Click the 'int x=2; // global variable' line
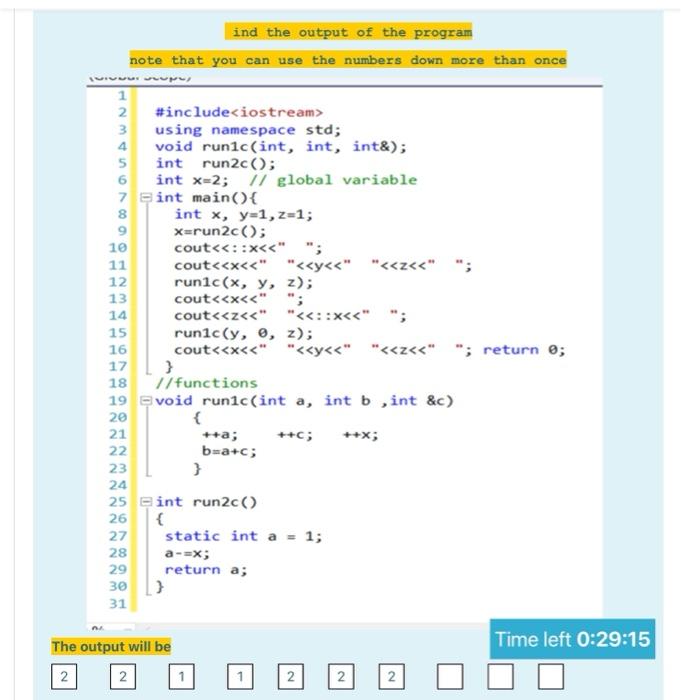Image resolution: width=681 pixels, height=700 pixels. pos(286,180)
